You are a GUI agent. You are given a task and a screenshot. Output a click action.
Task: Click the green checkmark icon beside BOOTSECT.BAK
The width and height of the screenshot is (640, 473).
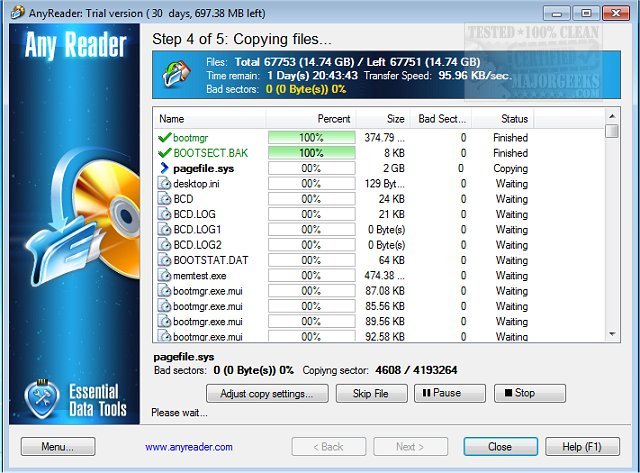164,153
